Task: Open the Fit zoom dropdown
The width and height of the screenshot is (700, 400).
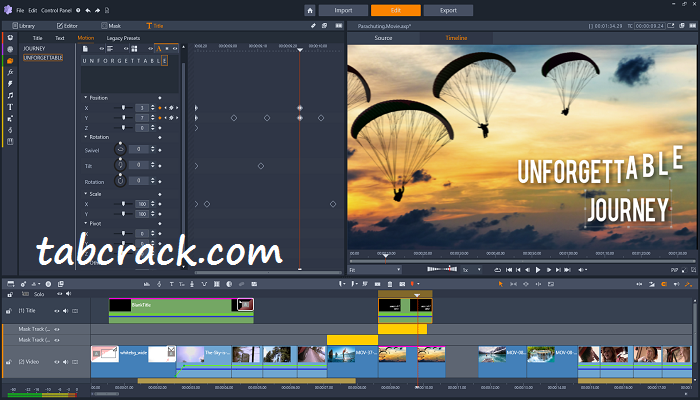Action: [375, 270]
